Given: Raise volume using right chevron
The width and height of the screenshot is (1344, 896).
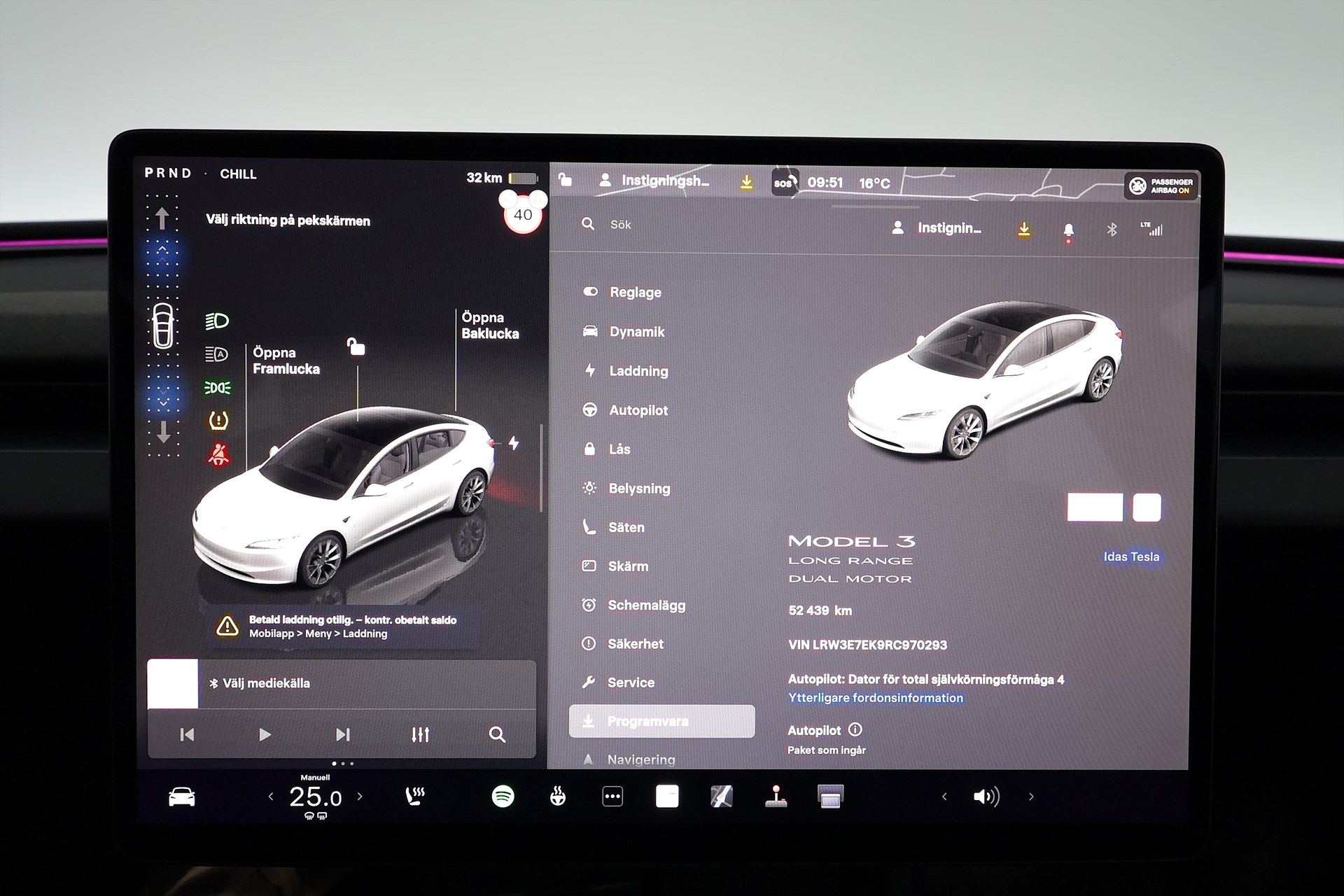Looking at the screenshot, I should (x=1031, y=797).
